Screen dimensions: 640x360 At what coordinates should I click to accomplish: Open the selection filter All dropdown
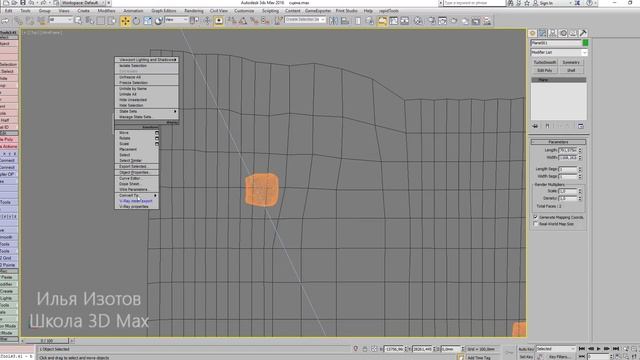click(x=60, y=20)
